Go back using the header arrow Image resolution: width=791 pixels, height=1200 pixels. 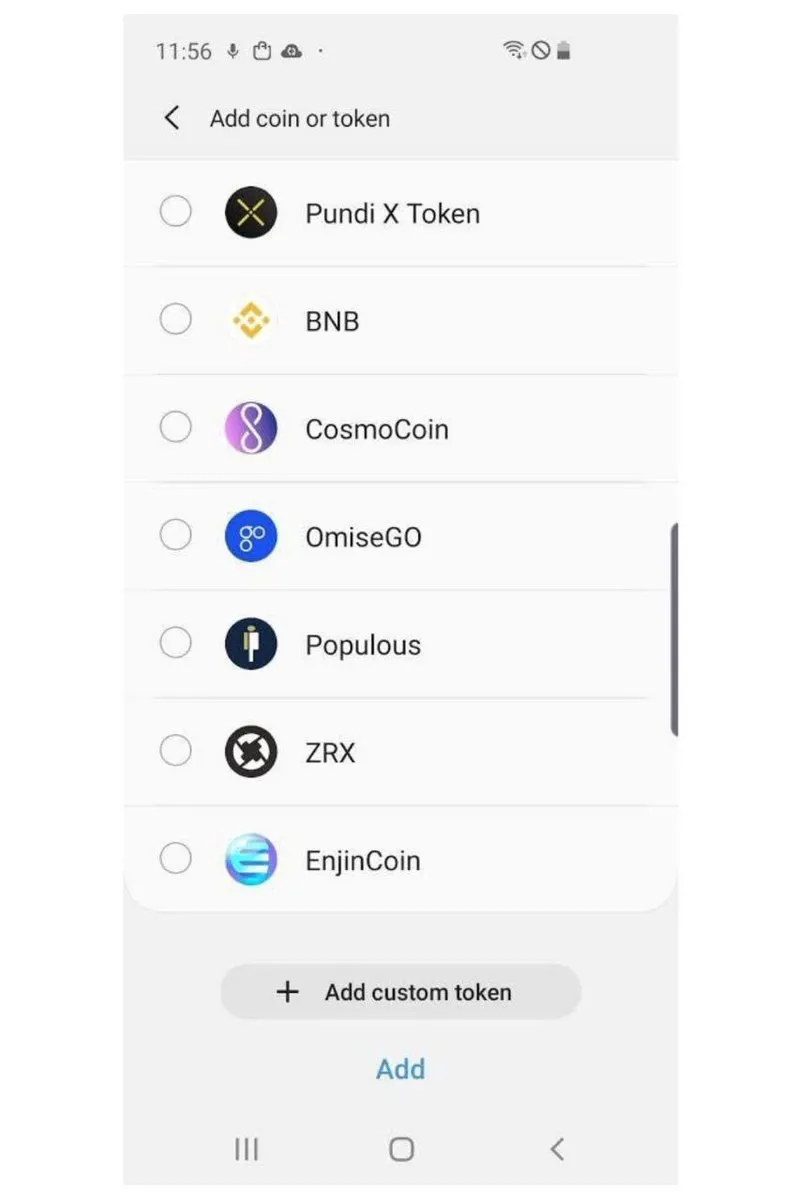coord(172,118)
